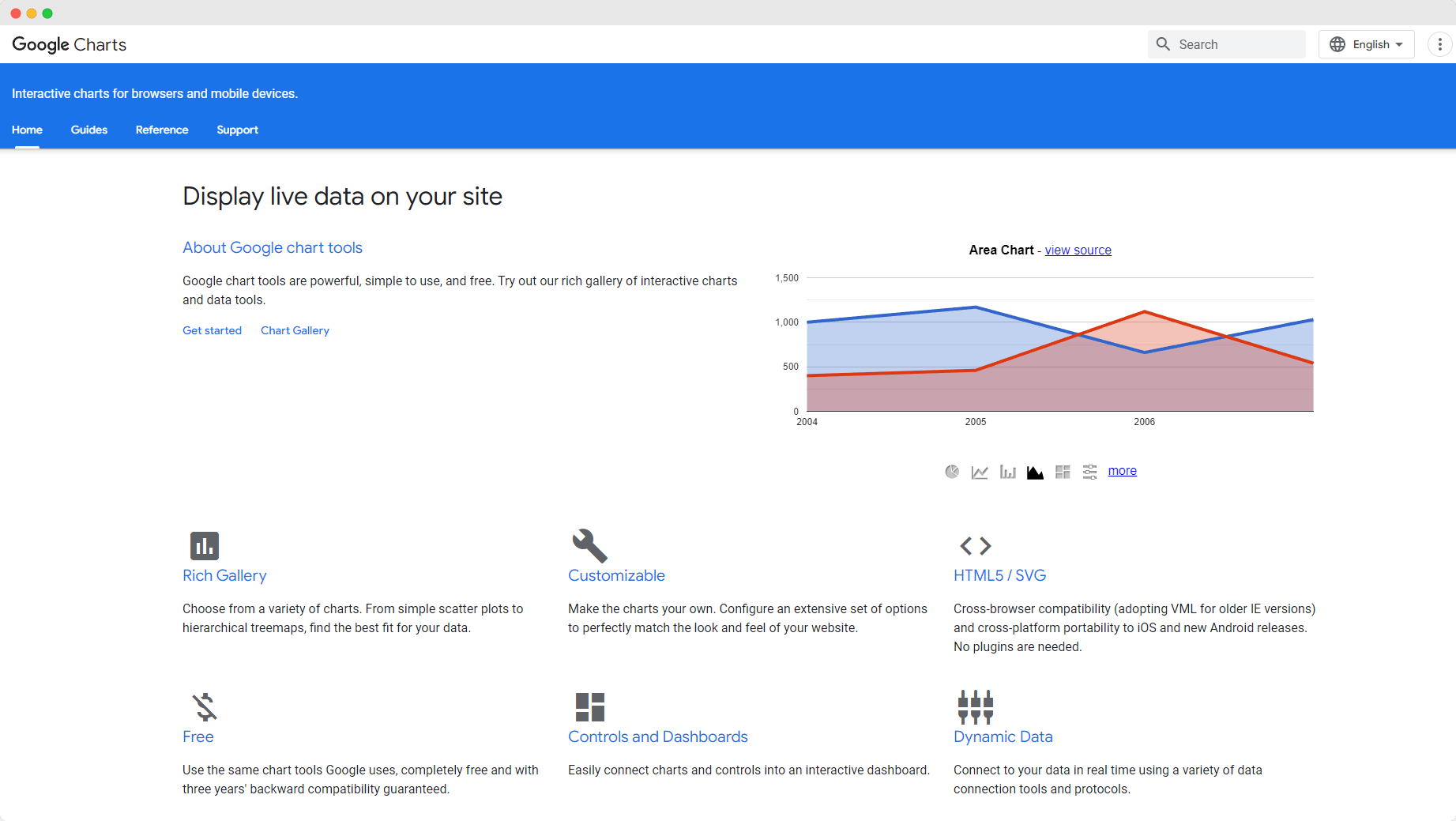This screenshot has width=1456, height=821.
Task: Select the bar chart icon
Action: coord(1007,472)
